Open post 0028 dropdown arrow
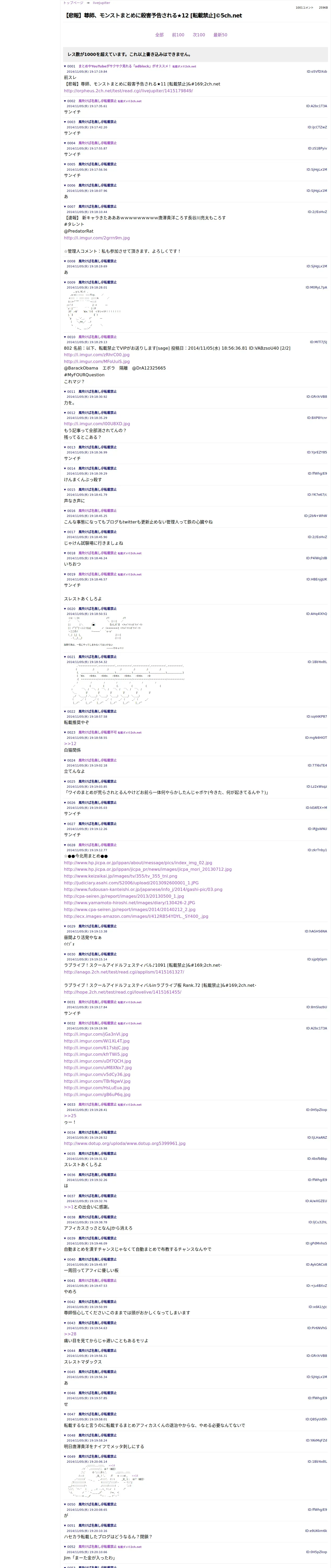Screen dimensions: 336x1568 [65, 845]
